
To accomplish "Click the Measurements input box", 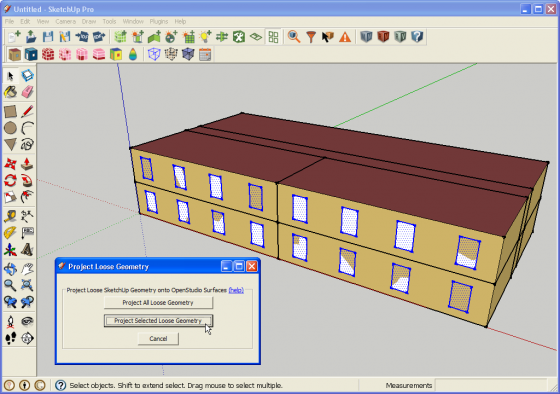I will pyautogui.click(x=491, y=385).
